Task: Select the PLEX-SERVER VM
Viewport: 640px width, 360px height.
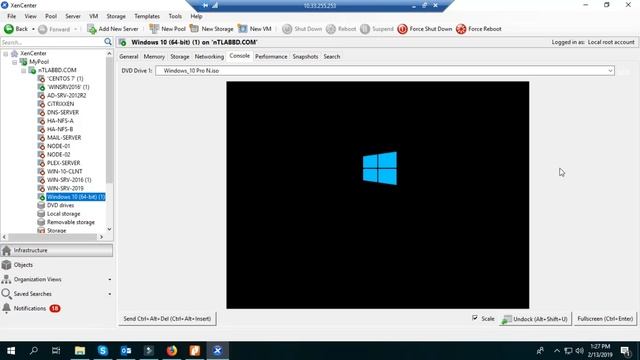Action: [63, 163]
